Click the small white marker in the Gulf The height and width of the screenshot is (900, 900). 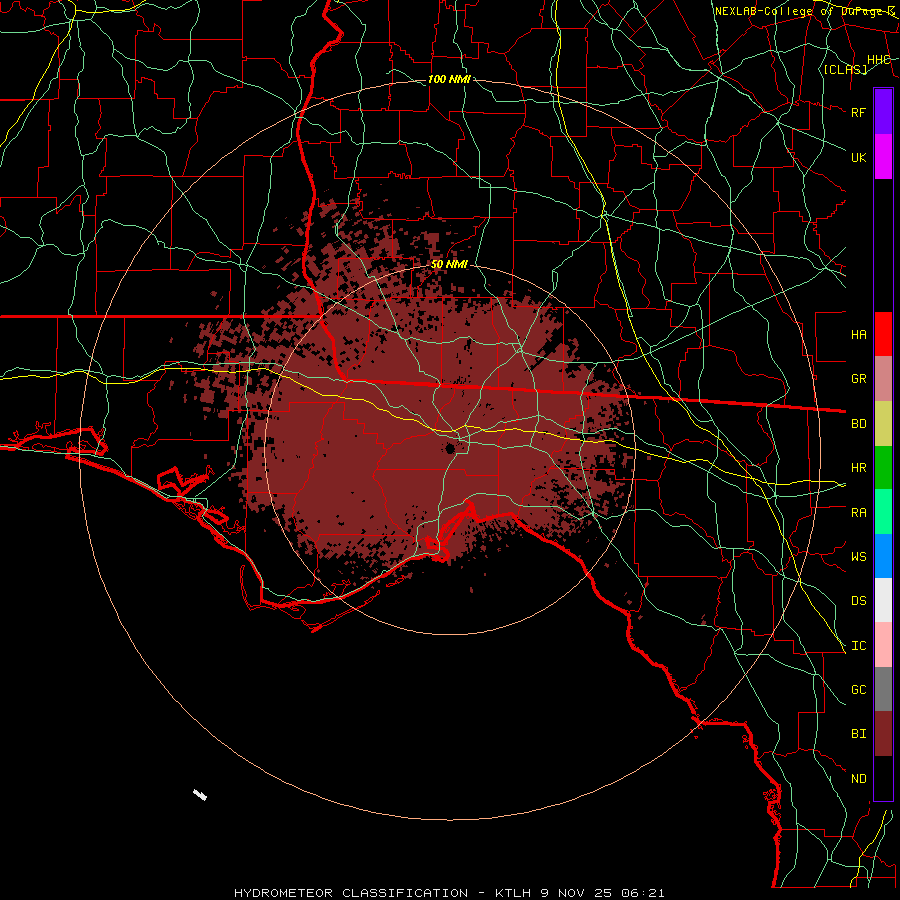[200, 795]
